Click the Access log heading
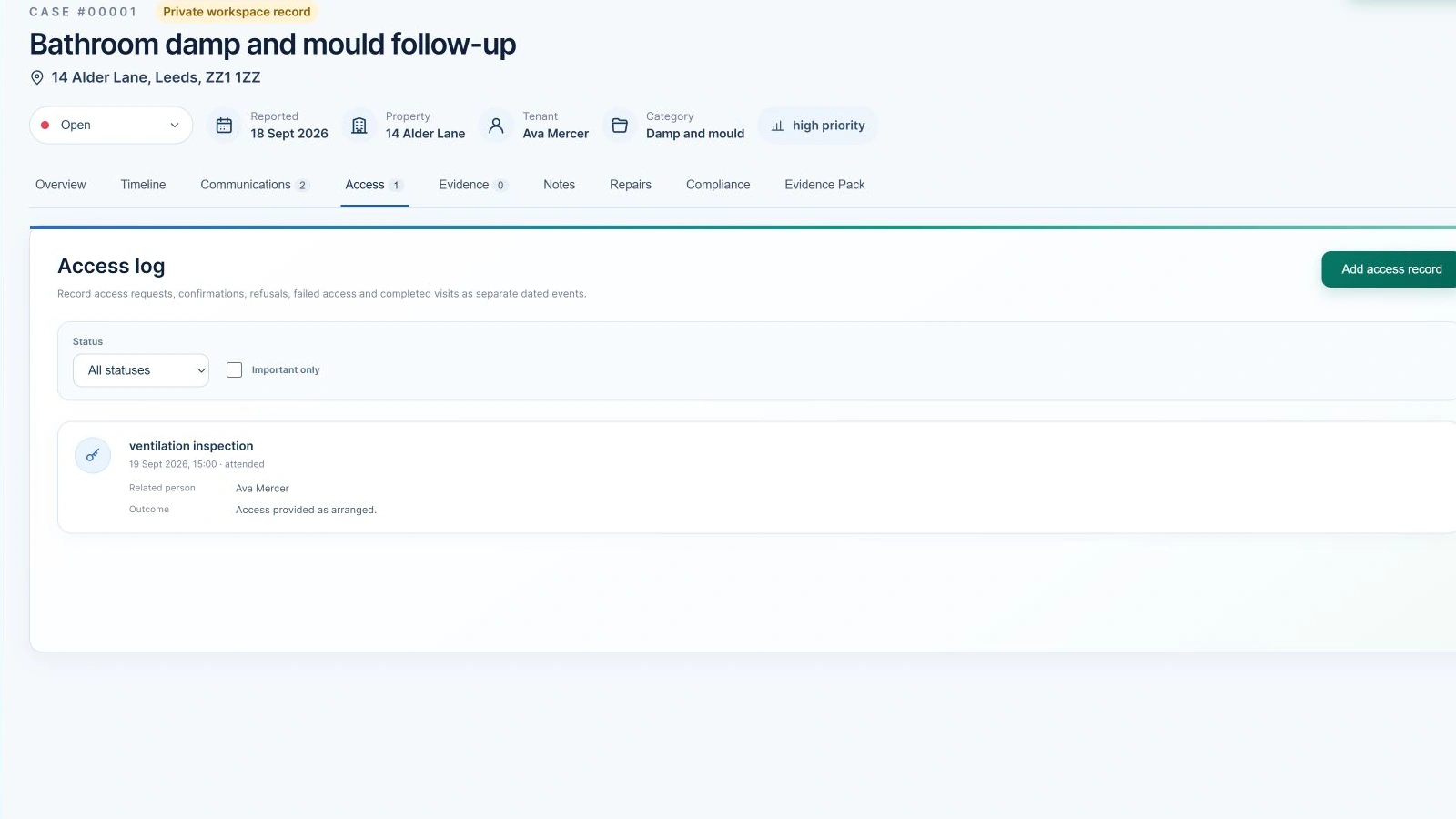 click(111, 266)
